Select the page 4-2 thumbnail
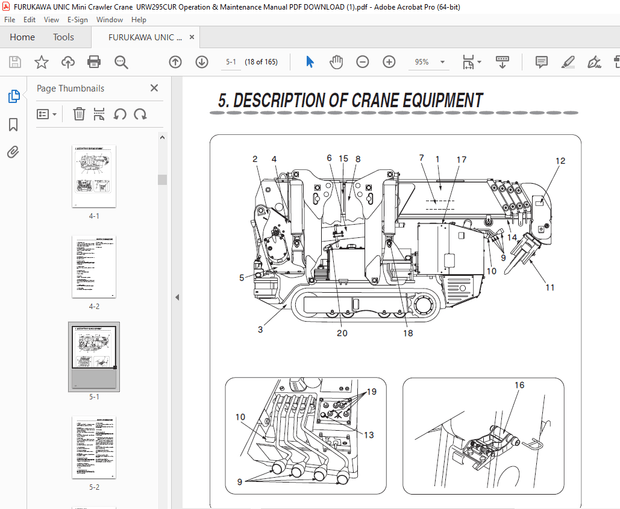The height and width of the screenshot is (509, 620). click(x=94, y=267)
